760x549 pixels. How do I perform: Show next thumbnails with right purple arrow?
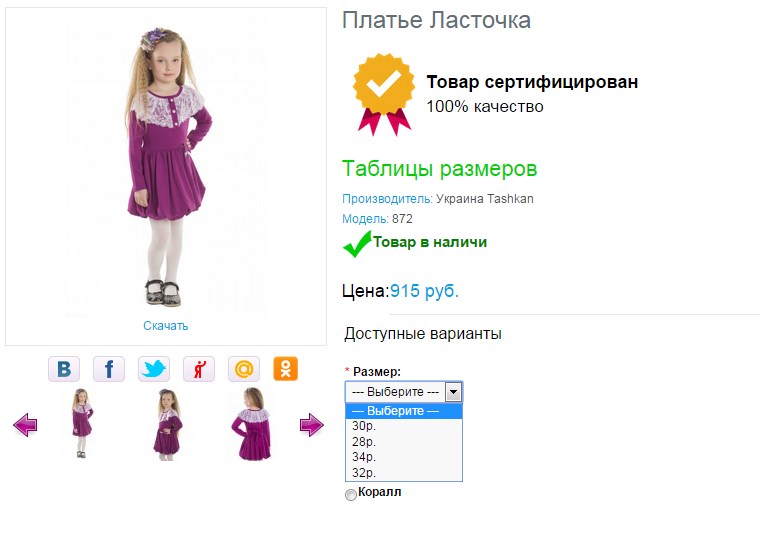click(312, 425)
